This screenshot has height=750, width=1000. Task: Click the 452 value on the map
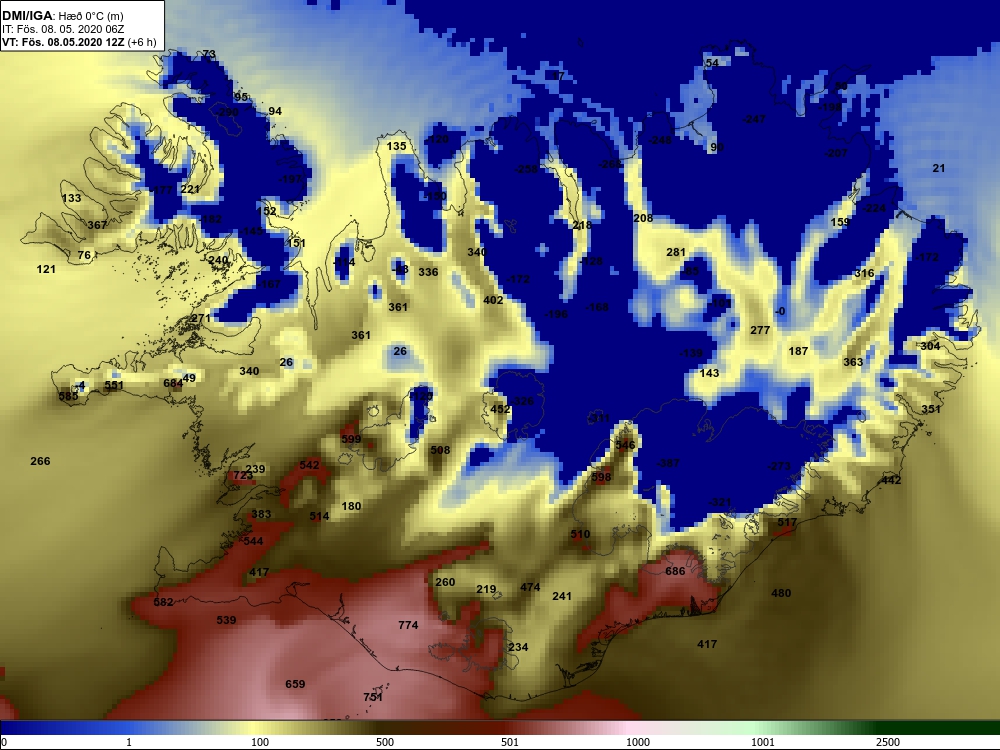(500, 409)
